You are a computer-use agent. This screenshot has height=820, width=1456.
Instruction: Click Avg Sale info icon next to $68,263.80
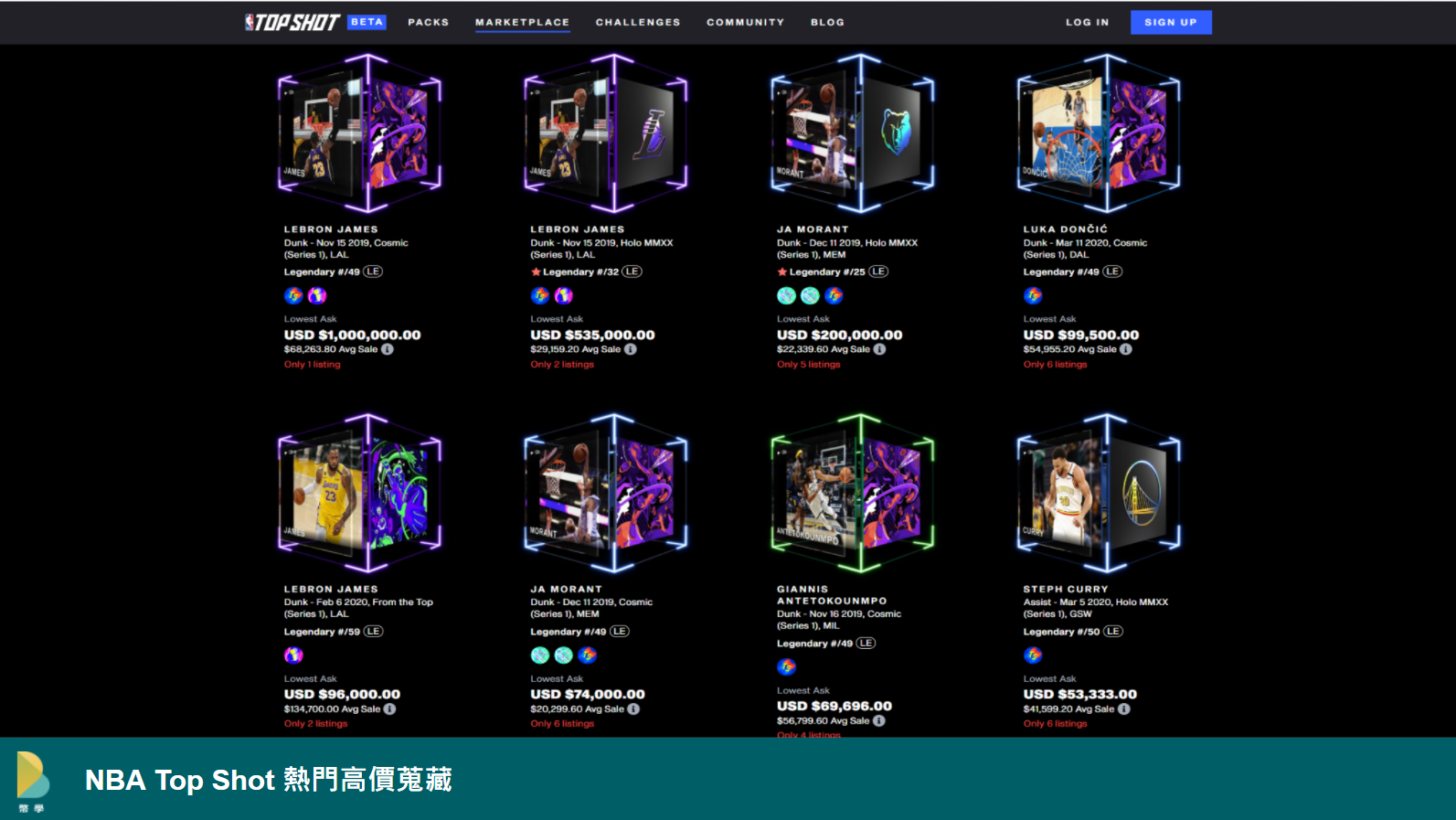point(388,349)
